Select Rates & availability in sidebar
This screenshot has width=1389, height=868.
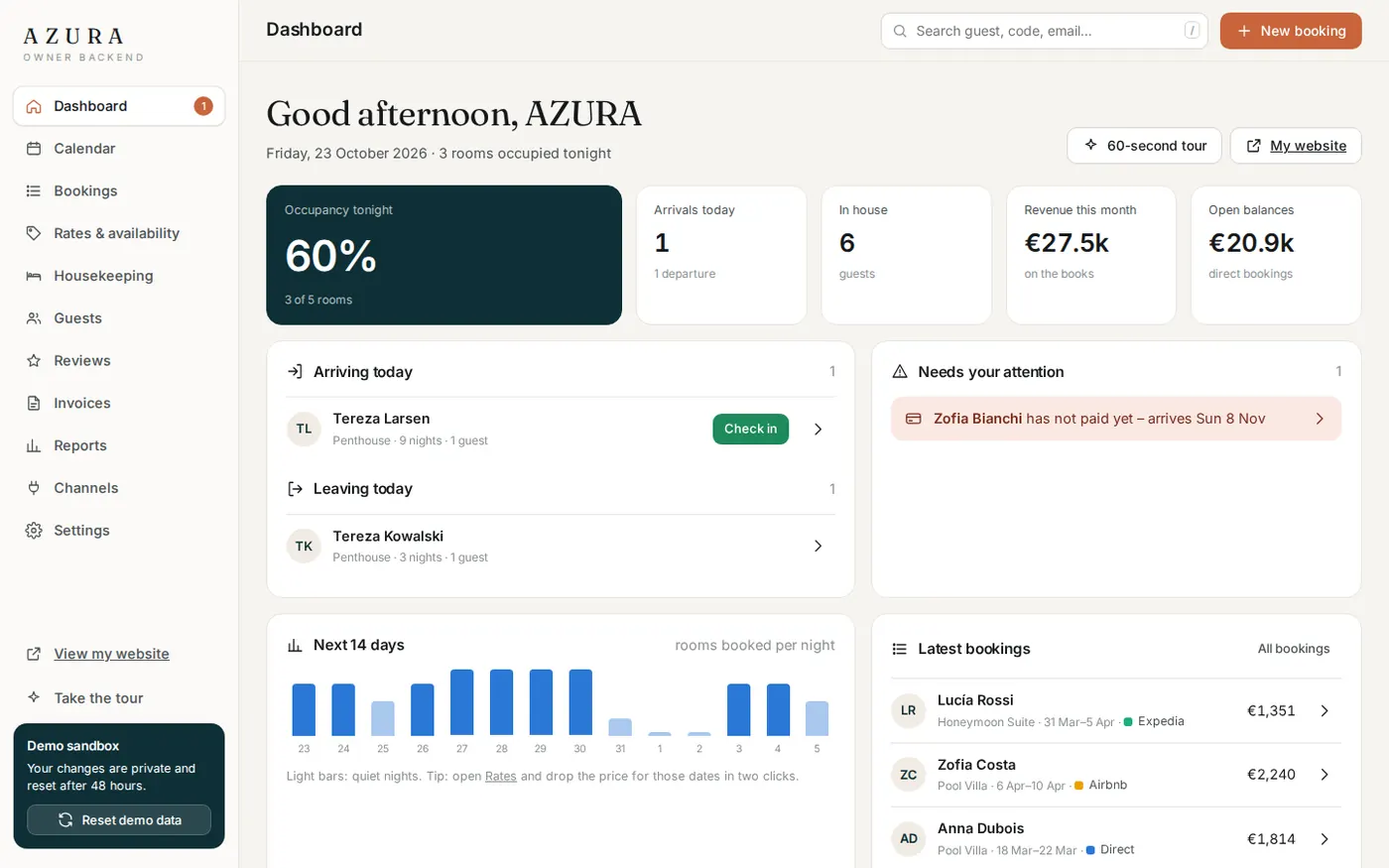[x=119, y=233]
